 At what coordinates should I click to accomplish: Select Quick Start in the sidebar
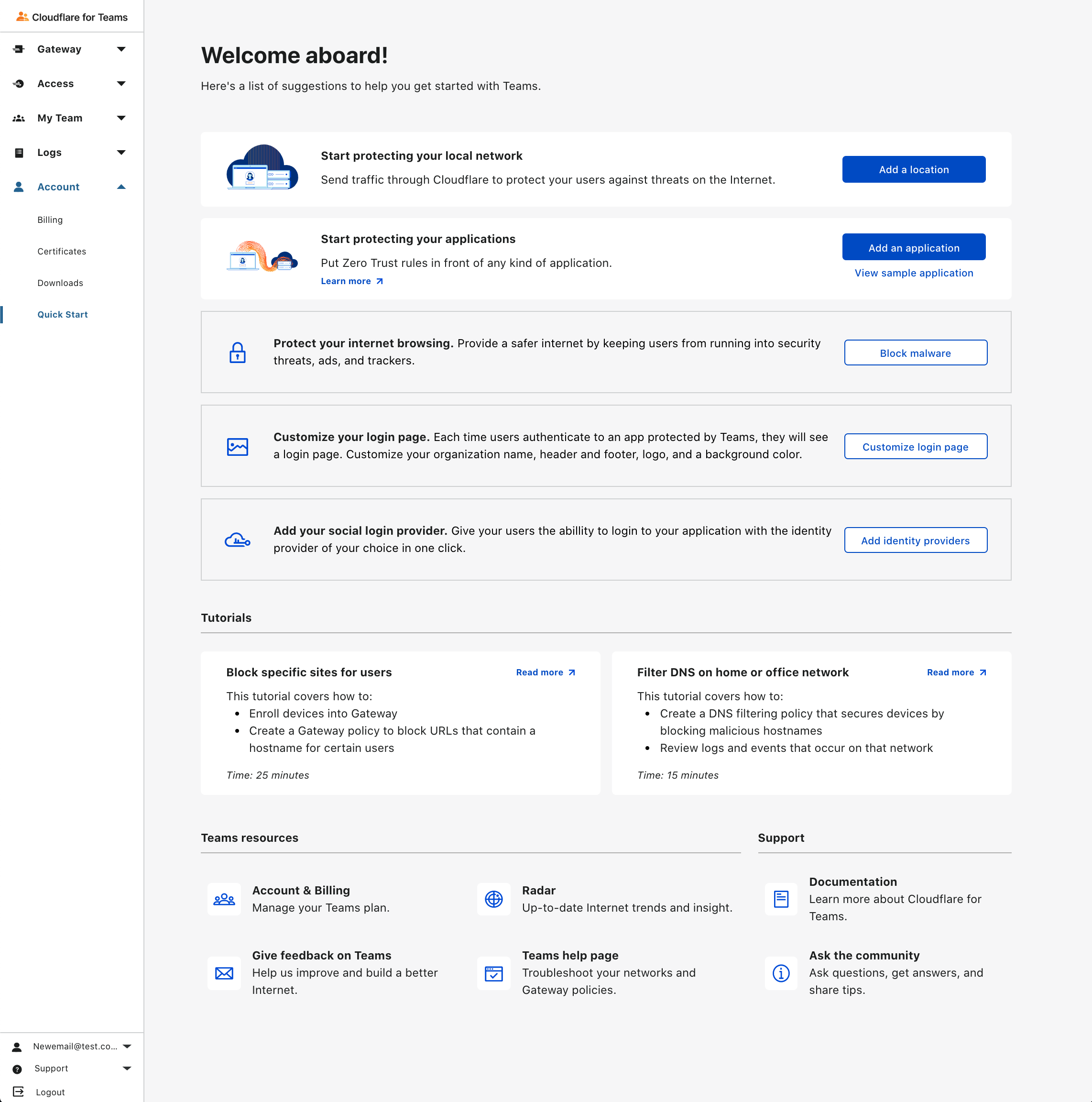pyautogui.click(x=63, y=314)
